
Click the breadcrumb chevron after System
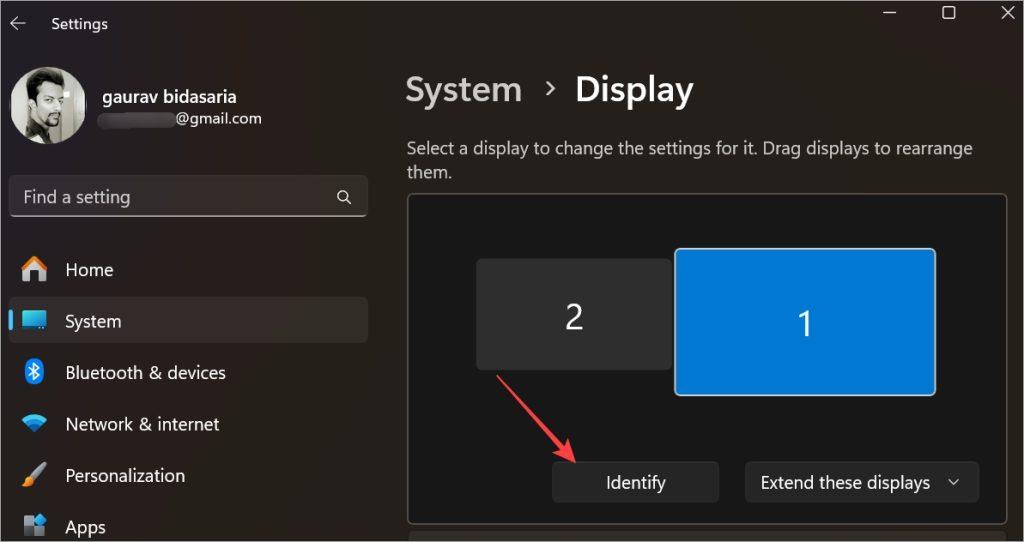pos(551,88)
